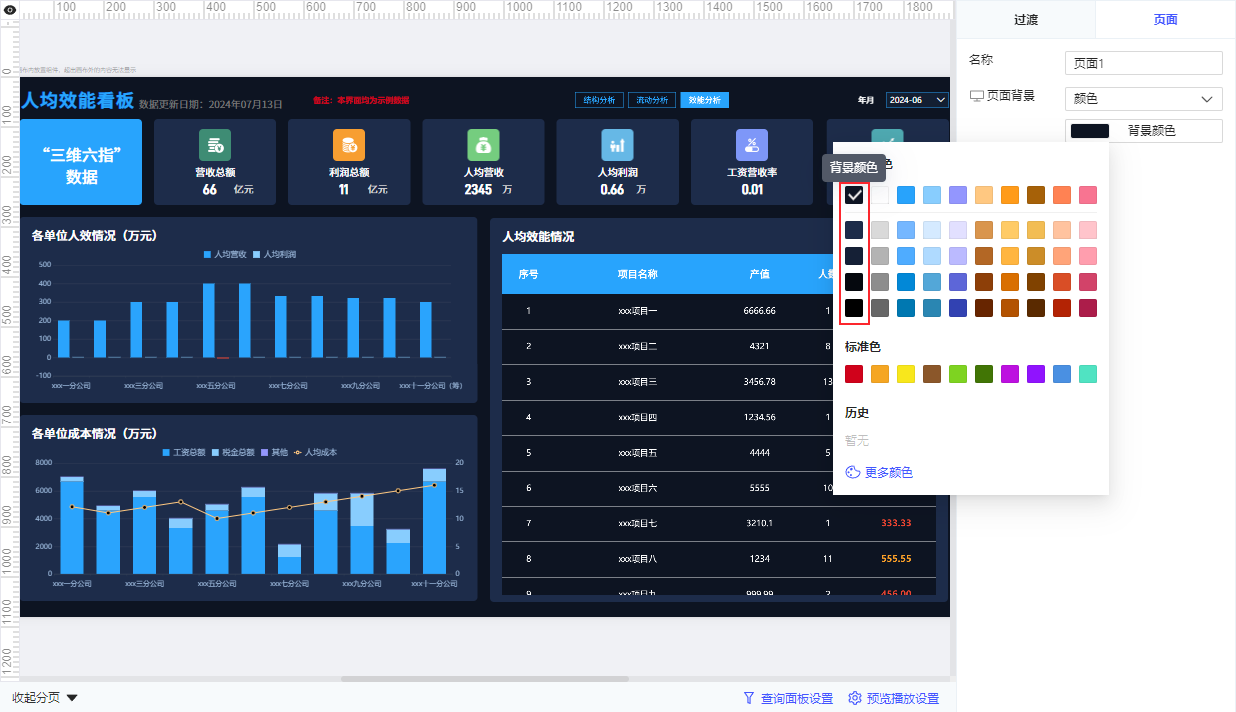The height and width of the screenshot is (712, 1236).
Task: Open 更多颜色 palette icon
Action: coord(853,472)
